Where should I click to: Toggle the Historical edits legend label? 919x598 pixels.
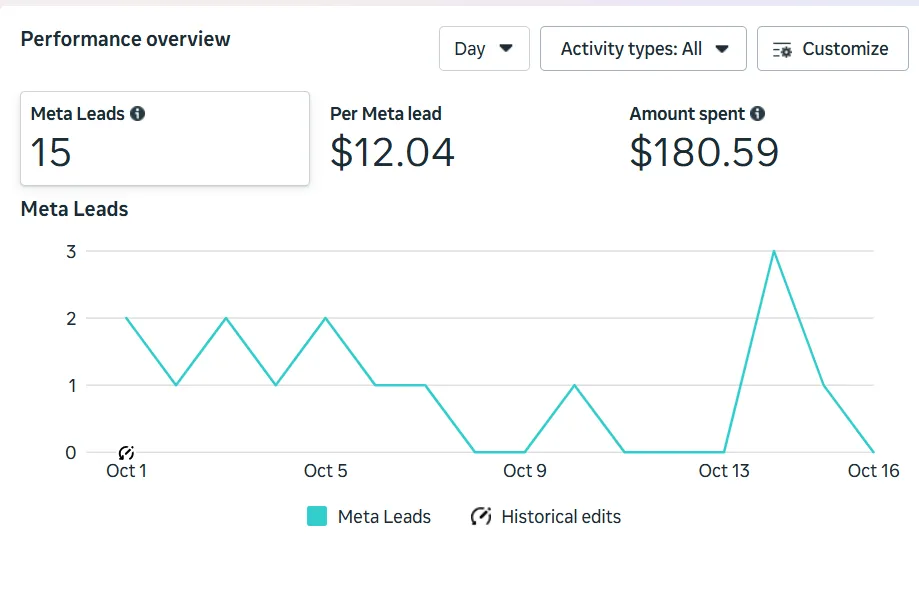[x=561, y=517]
